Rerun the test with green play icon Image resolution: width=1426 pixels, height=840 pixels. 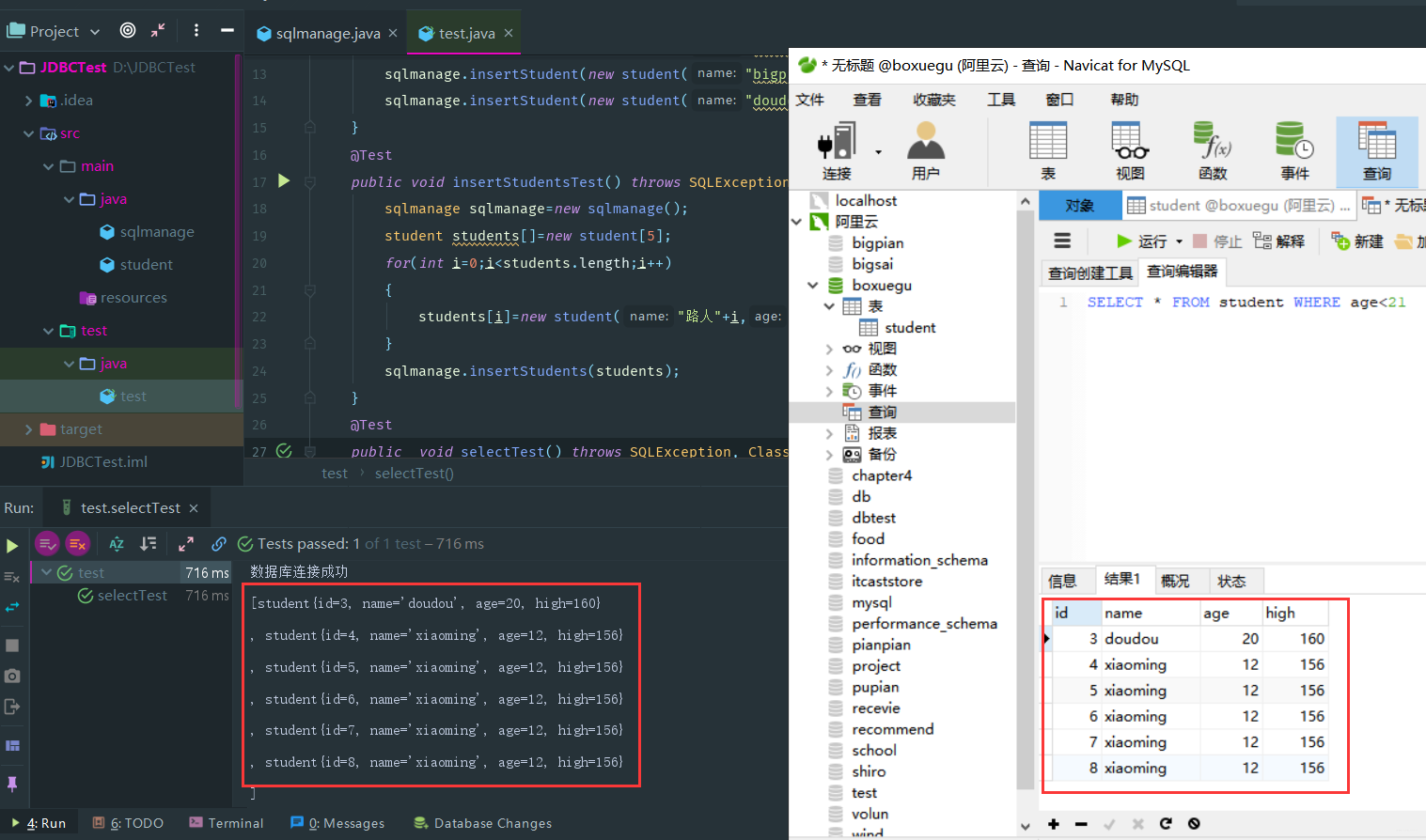[12, 546]
